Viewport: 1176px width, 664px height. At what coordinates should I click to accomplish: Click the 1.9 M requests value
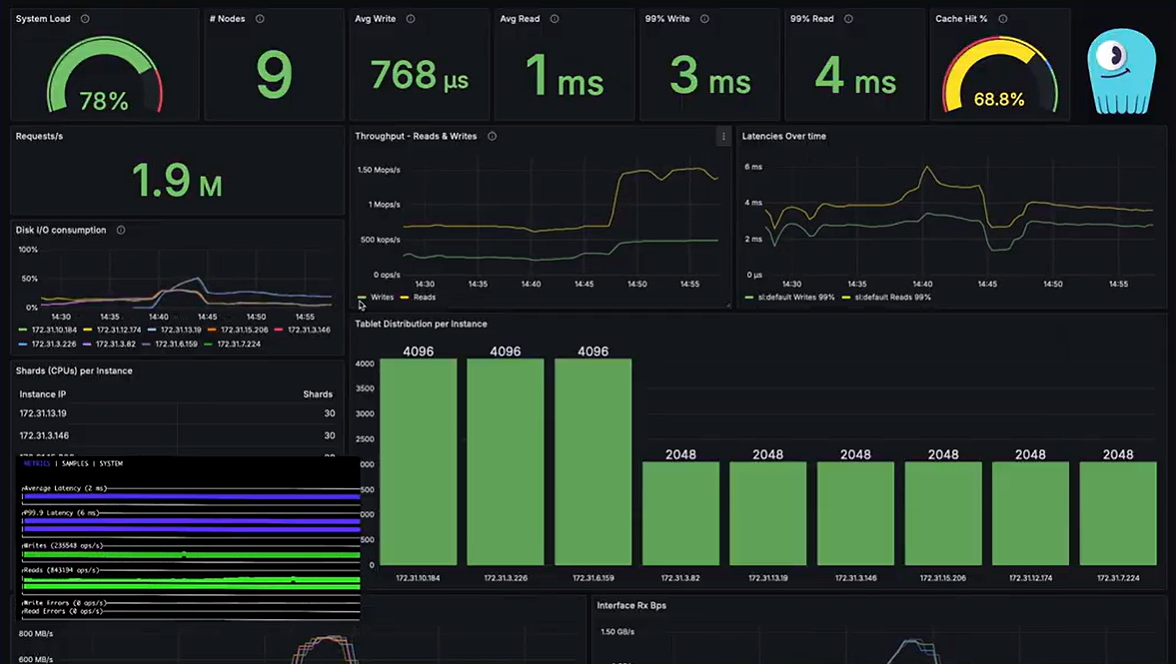pyautogui.click(x=177, y=181)
